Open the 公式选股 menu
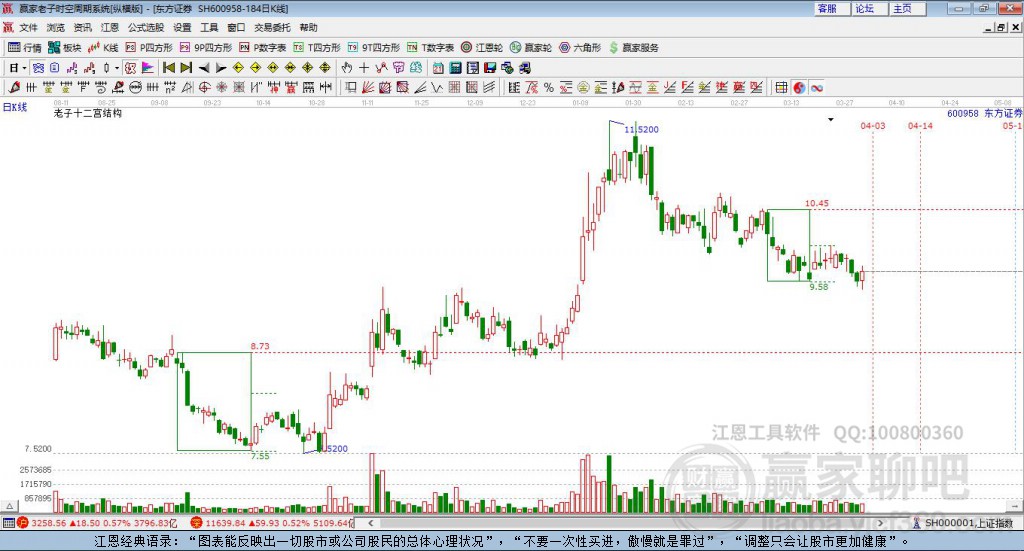 146,27
